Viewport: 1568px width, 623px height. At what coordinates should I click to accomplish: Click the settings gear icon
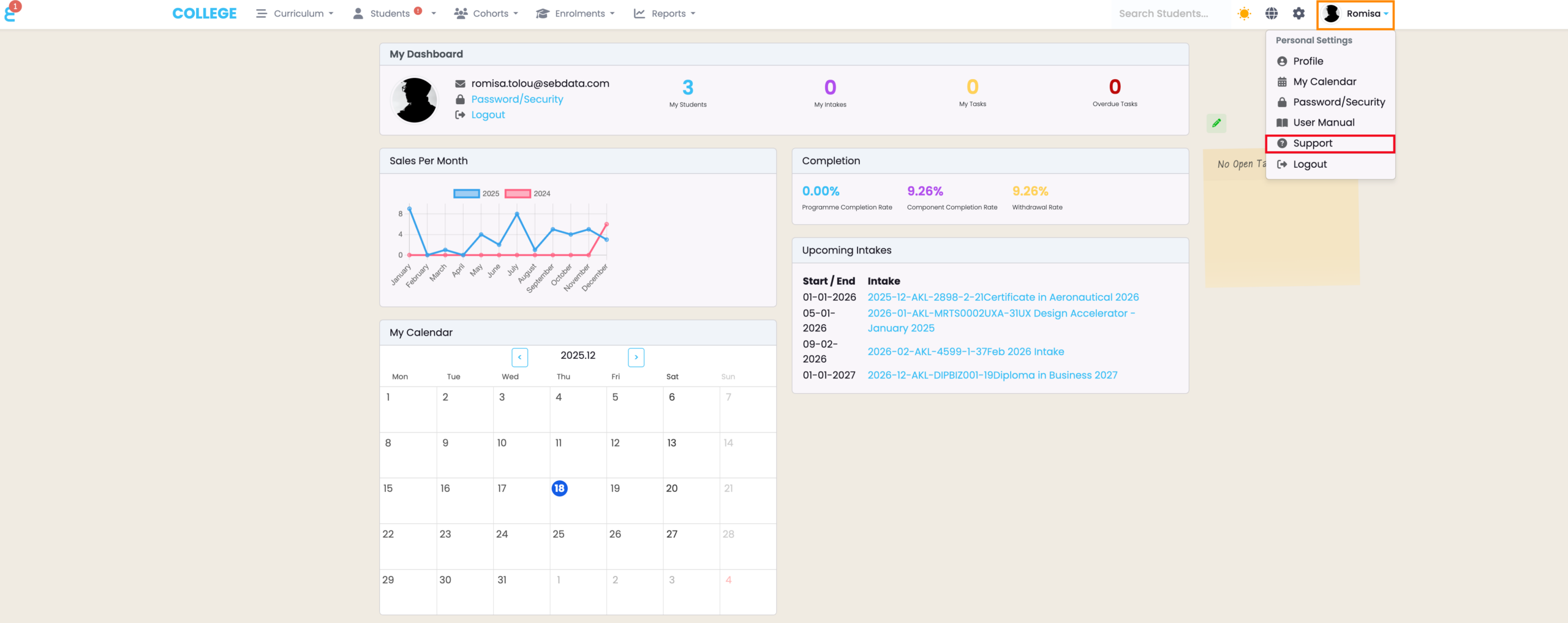click(1298, 13)
